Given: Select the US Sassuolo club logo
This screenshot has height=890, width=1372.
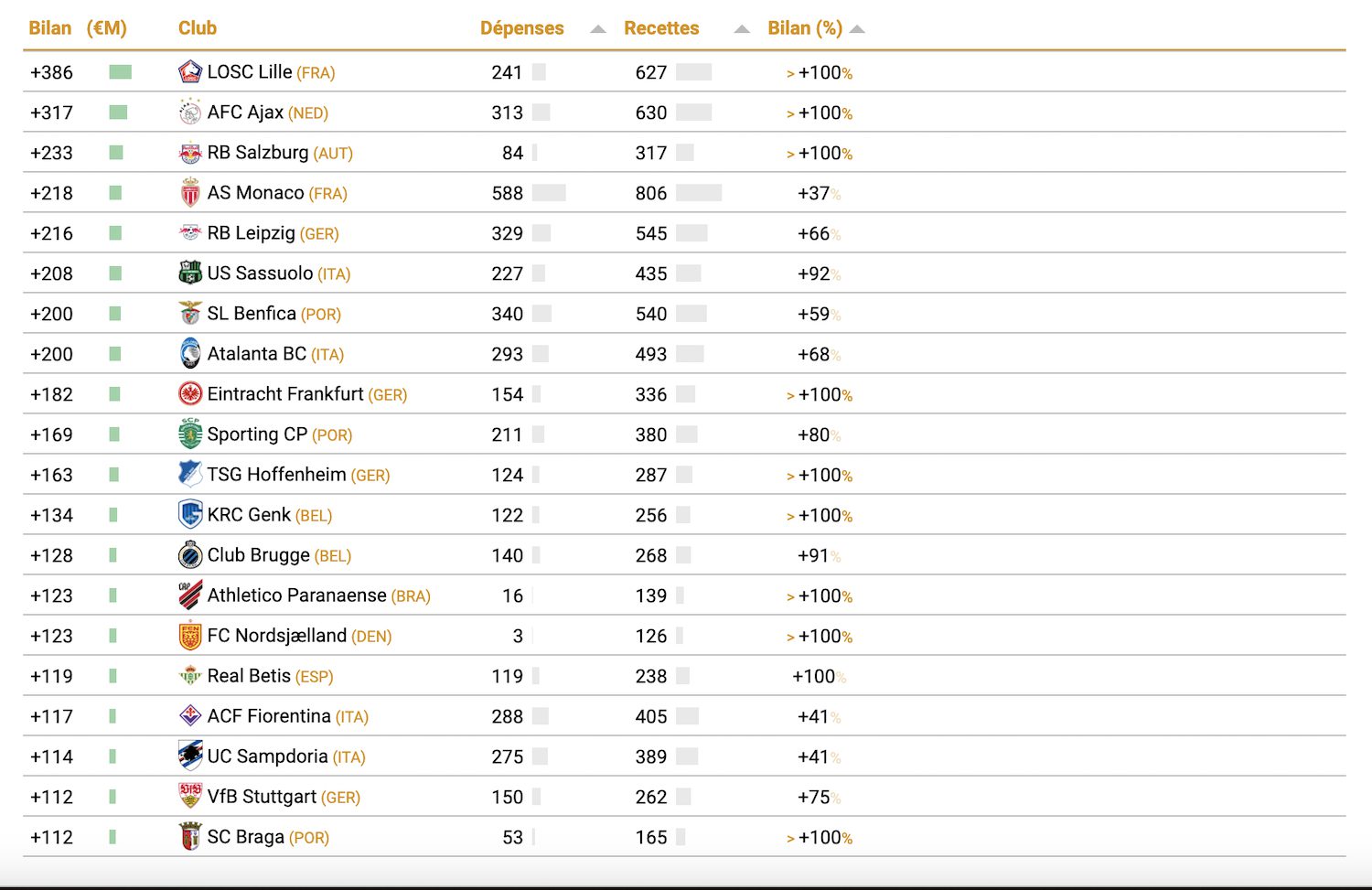Looking at the screenshot, I should coord(190,273).
